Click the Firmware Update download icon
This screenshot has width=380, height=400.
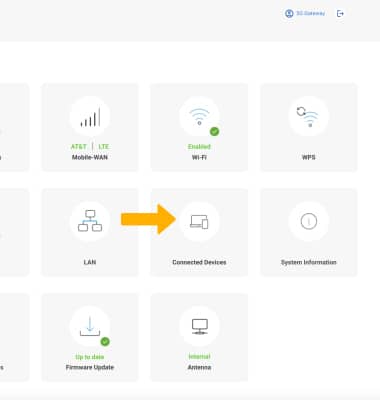(90, 326)
